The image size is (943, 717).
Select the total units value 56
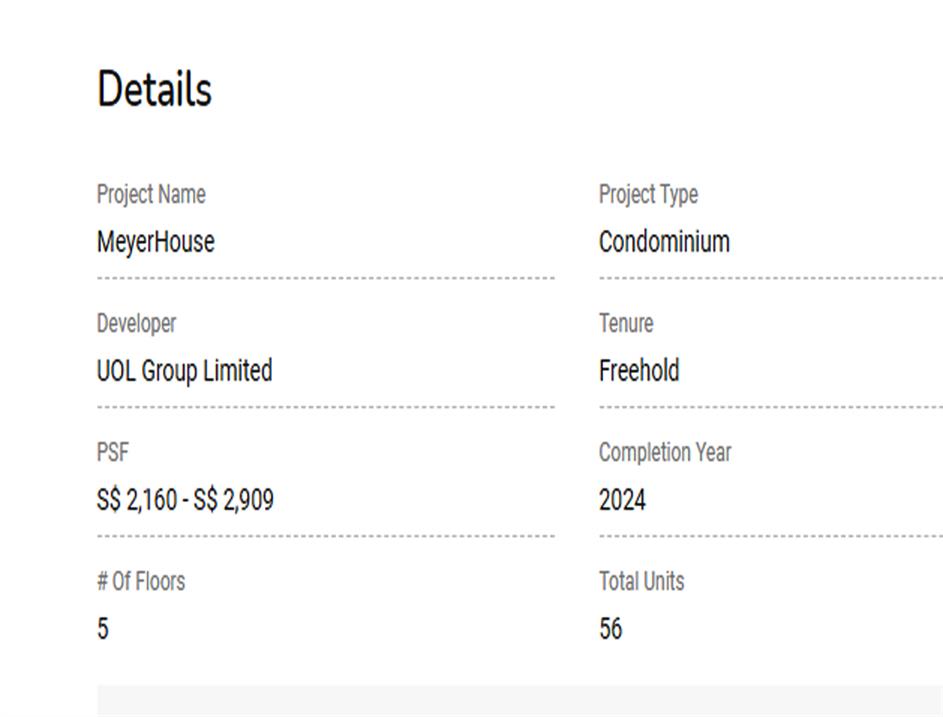(x=610, y=629)
